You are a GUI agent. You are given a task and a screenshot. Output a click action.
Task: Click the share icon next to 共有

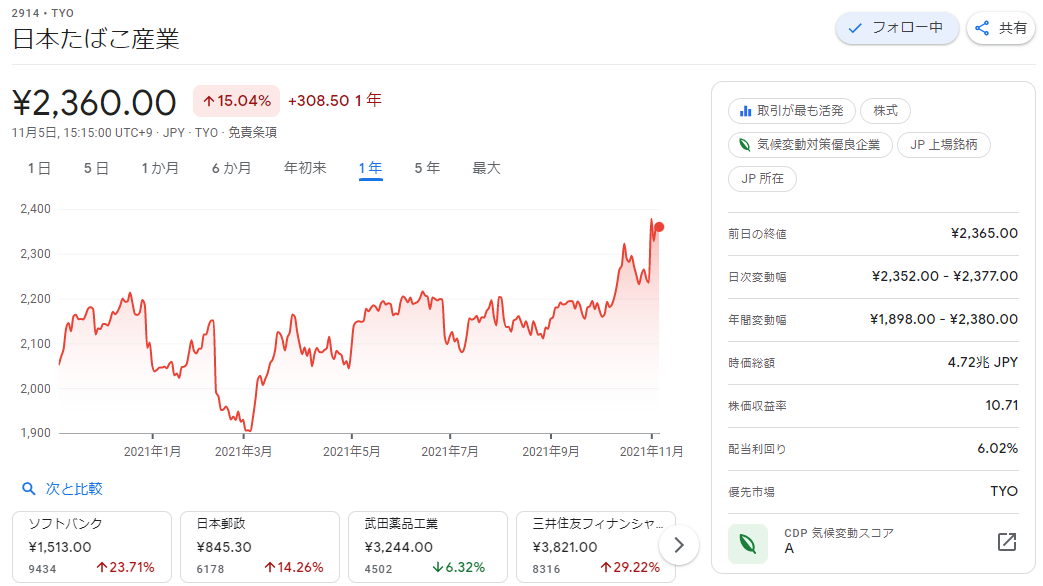[x=982, y=28]
